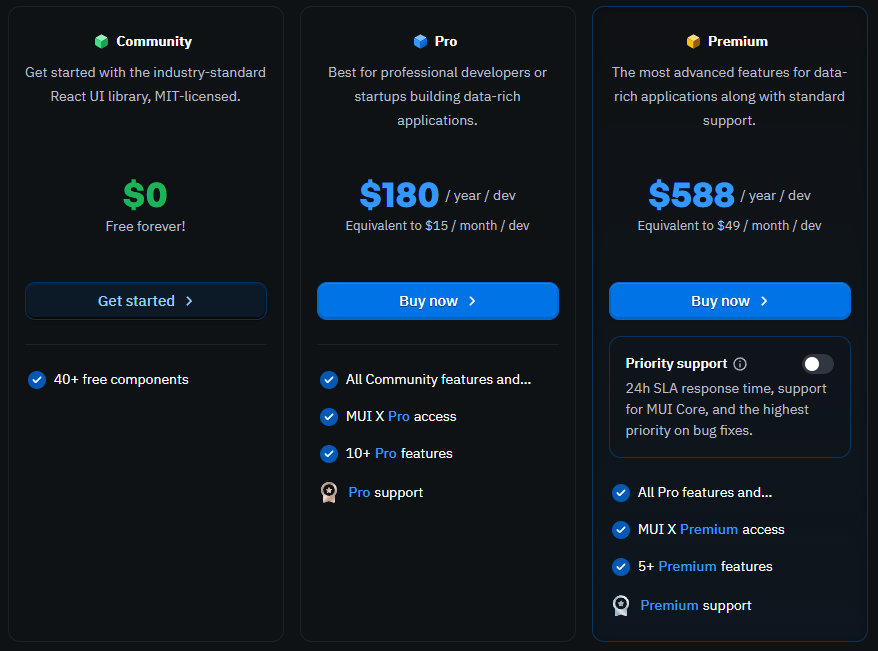The height and width of the screenshot is (651, 878).
Task: Open the Pro link in Pro support
Action: click(359, 493)
